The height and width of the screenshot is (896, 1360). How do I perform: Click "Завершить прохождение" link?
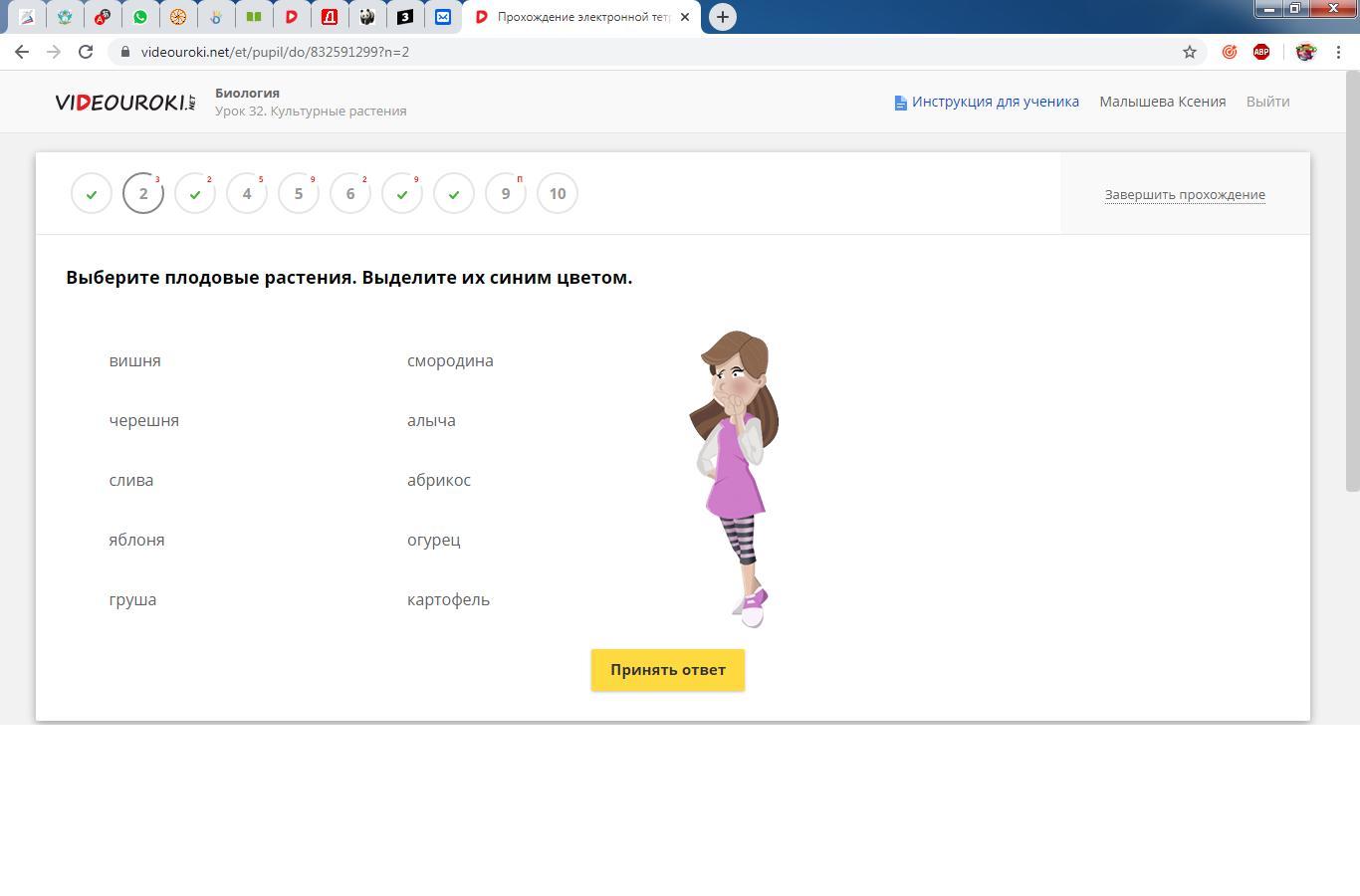pyautogui.click(x=1185, y=195)
